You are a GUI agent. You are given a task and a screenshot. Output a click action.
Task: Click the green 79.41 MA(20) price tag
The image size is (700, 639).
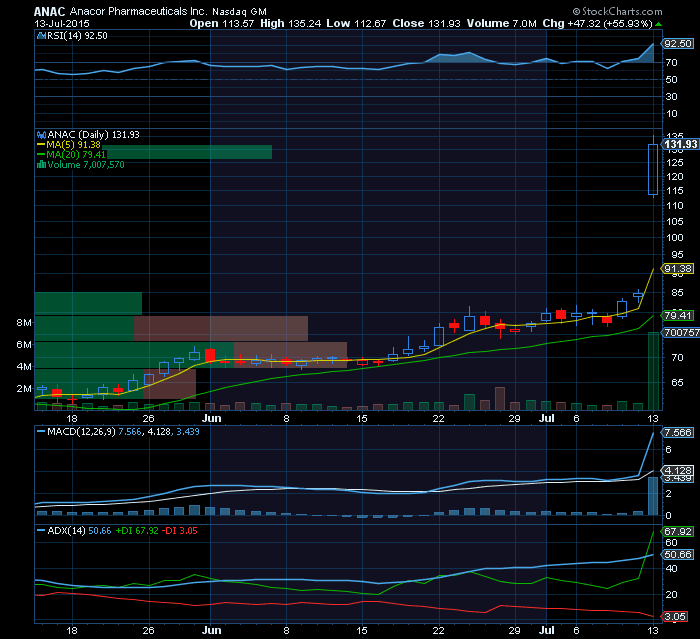click(x=678, y=316)
